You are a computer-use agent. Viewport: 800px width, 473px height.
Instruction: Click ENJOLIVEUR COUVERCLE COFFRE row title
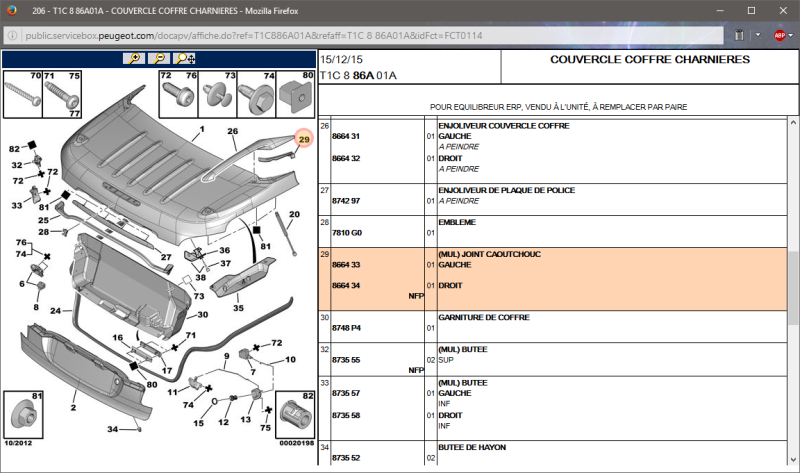point(504,126)
